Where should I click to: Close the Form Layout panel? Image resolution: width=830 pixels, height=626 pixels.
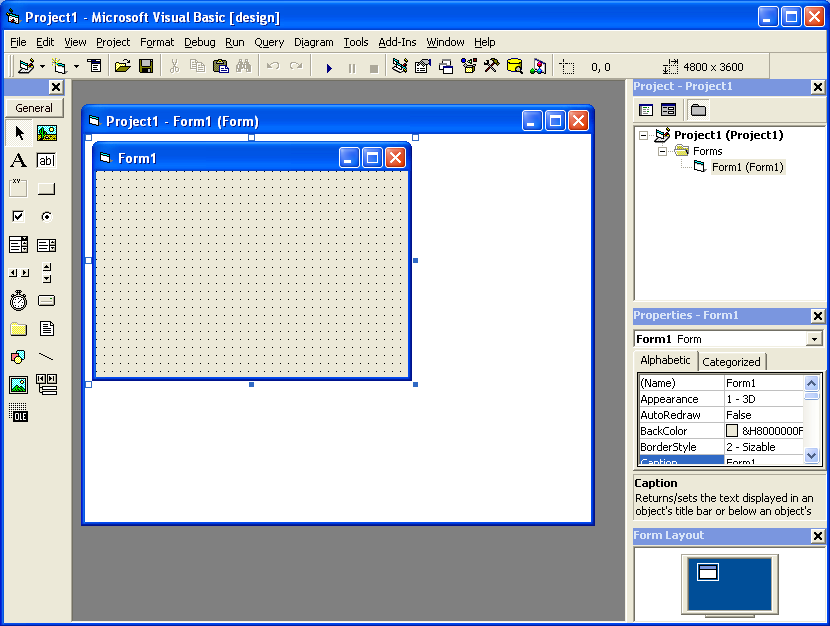pyautogui.click(x=817, y=536)
